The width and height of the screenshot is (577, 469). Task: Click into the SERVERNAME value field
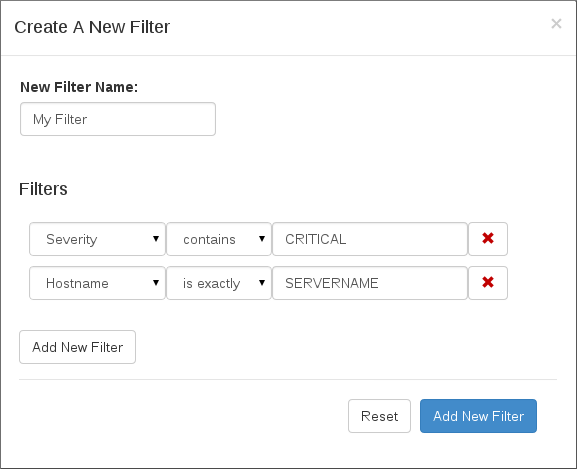point(370,283)
